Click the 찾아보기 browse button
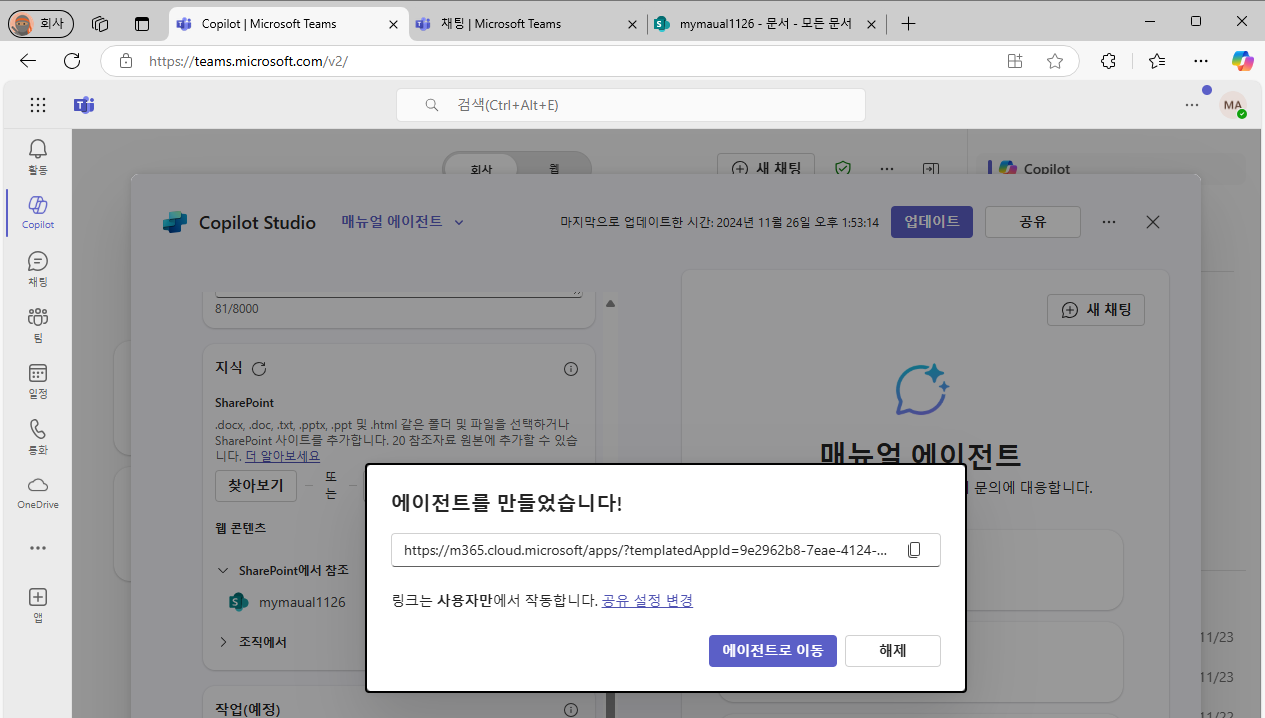The width and height of the screenshot is (1265, 718). [x=256, y=486]
